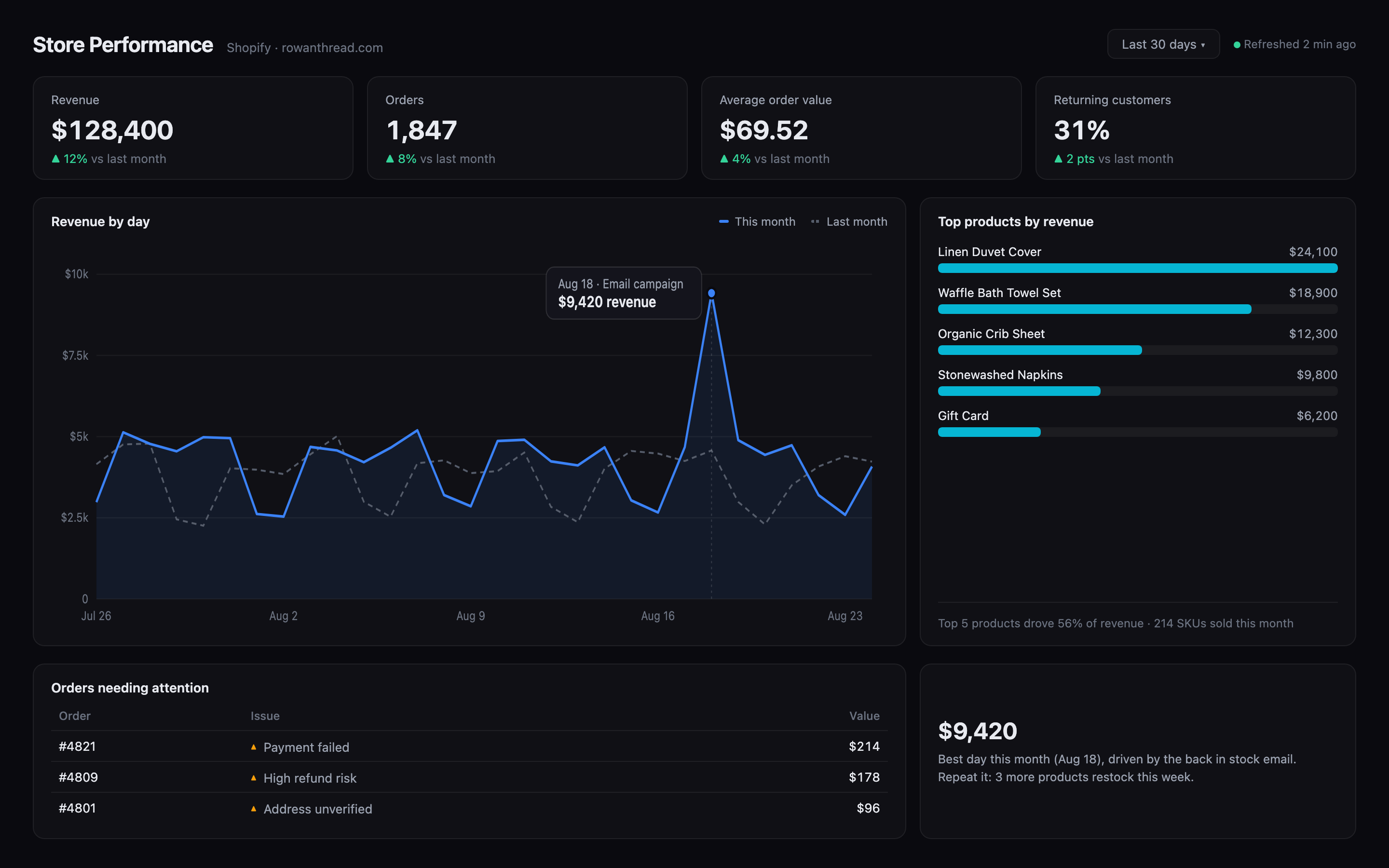Click the Aug 18 Email campaign tooltip
The image size is (1389, 868).
[x=623, y=293]
